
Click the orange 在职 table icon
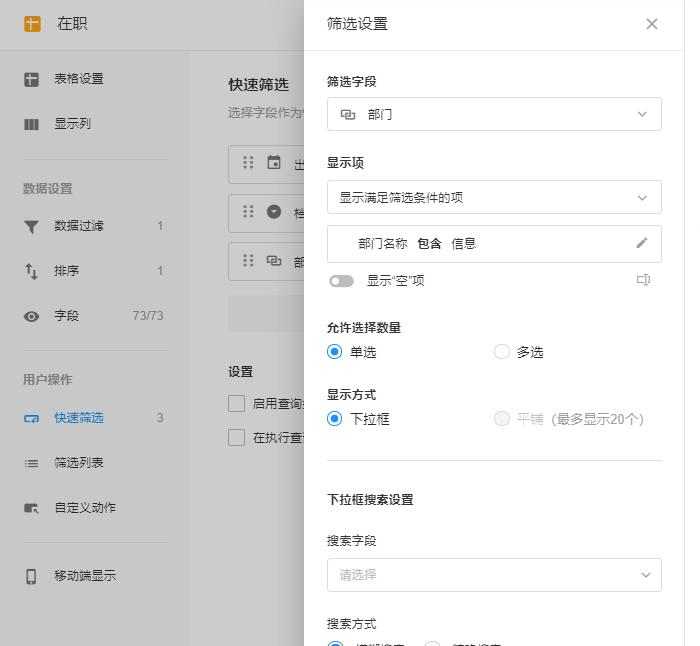pyautogui.click(x=33, y=24)
